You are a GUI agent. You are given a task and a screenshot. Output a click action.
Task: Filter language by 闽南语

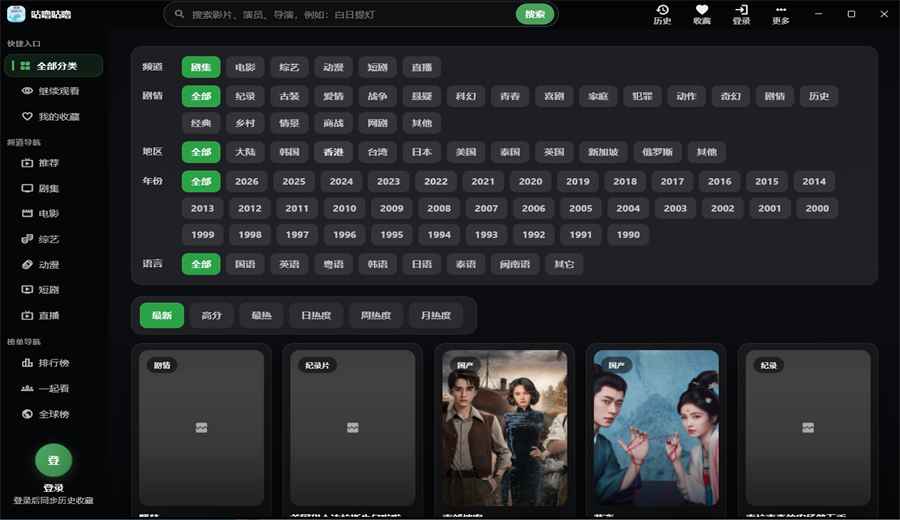[515, 264]
